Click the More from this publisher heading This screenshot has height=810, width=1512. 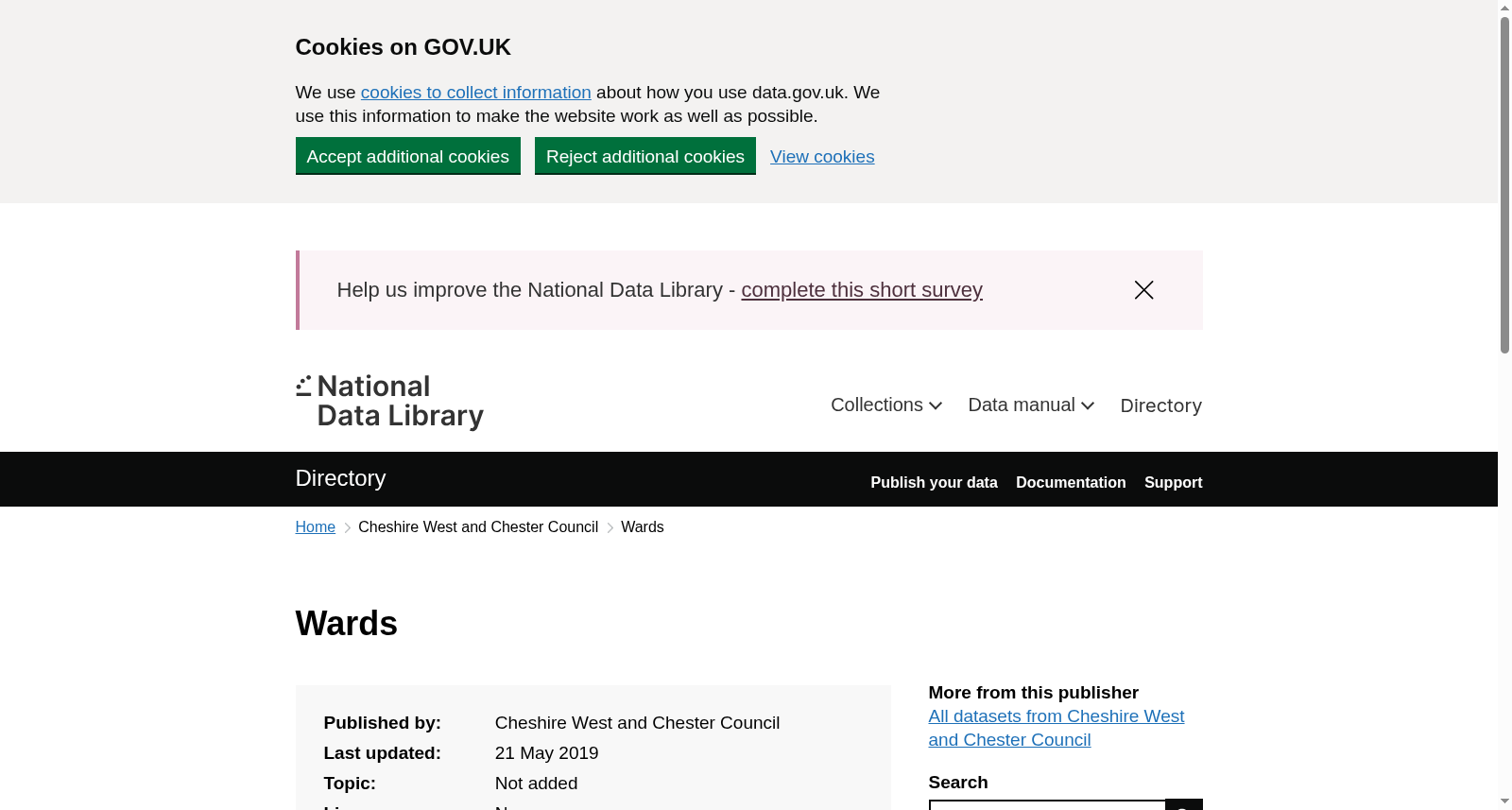pos(1034,693)
